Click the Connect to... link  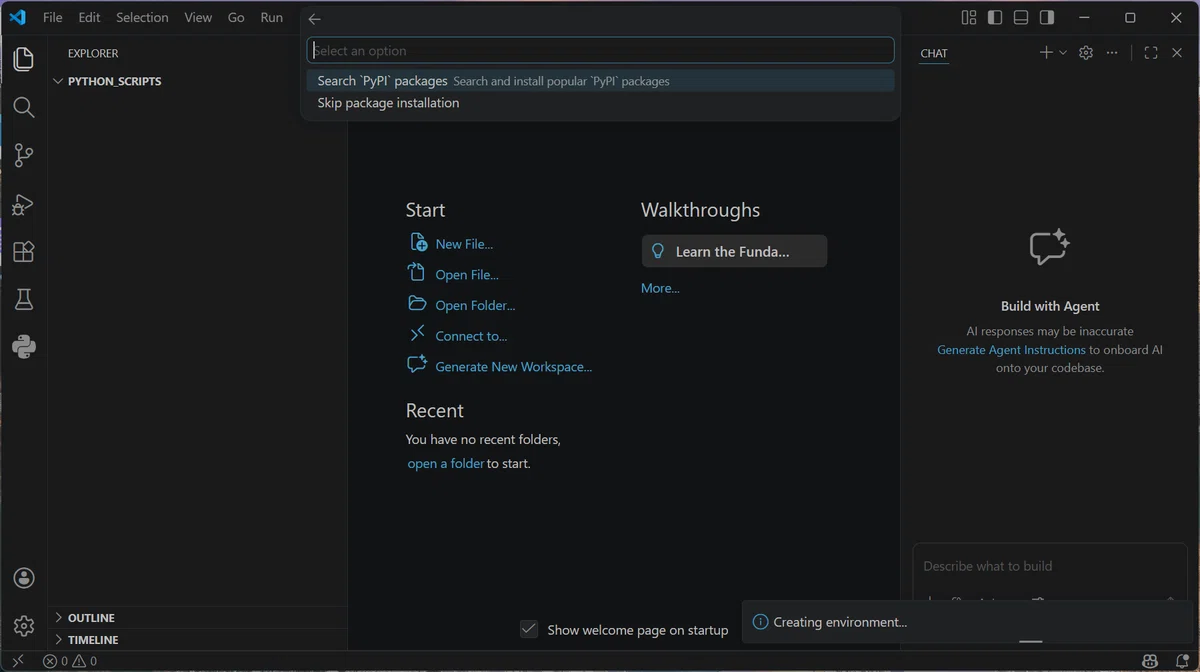pos(471,336)
